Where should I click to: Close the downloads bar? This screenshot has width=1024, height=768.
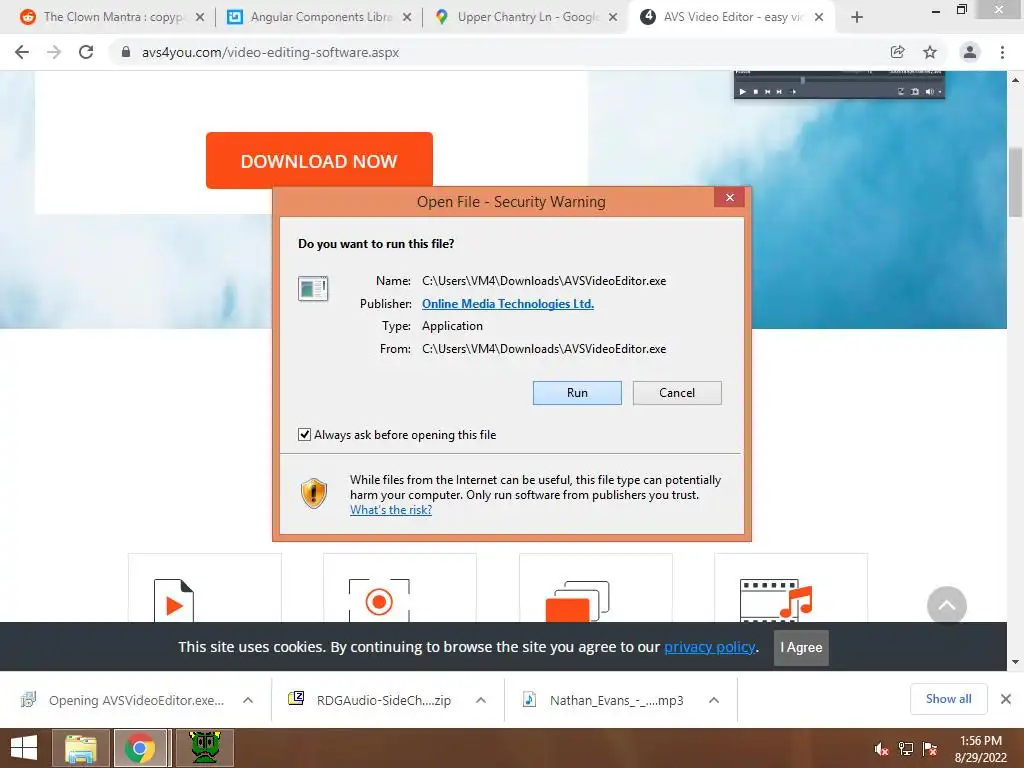(1006, 699)
